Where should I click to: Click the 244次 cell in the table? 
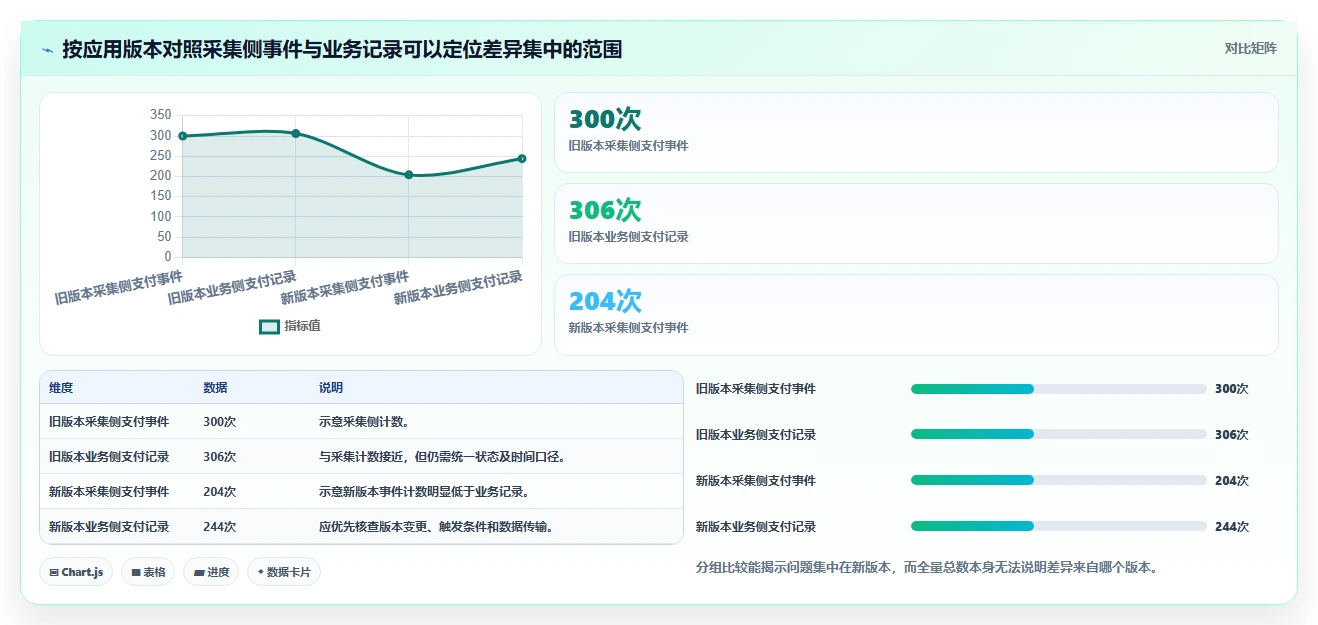(220, 527)
